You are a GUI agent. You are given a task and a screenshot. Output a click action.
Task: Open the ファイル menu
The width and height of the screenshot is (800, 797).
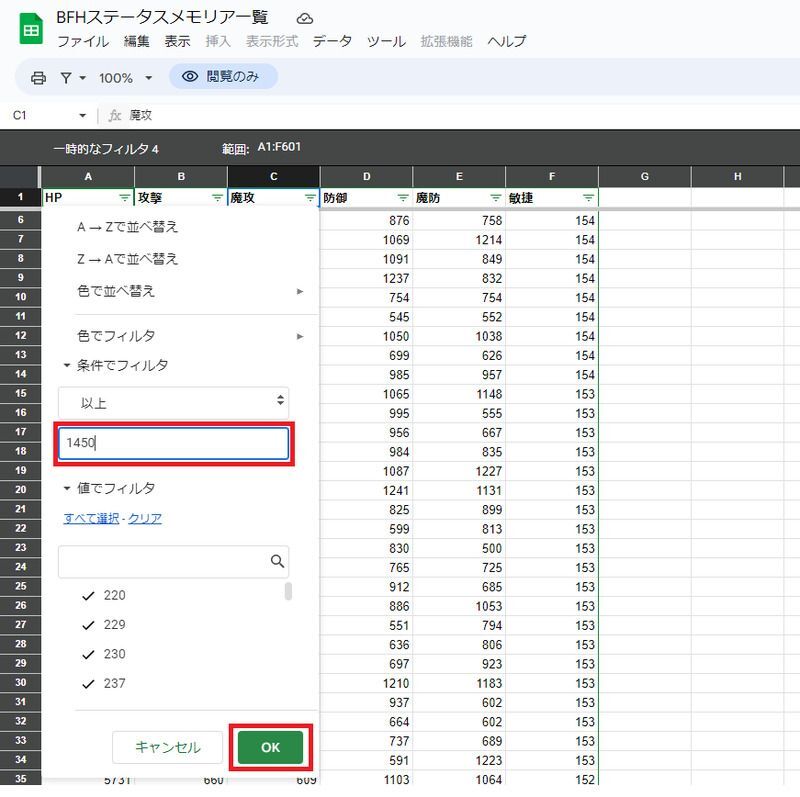[x=82, y=42]
